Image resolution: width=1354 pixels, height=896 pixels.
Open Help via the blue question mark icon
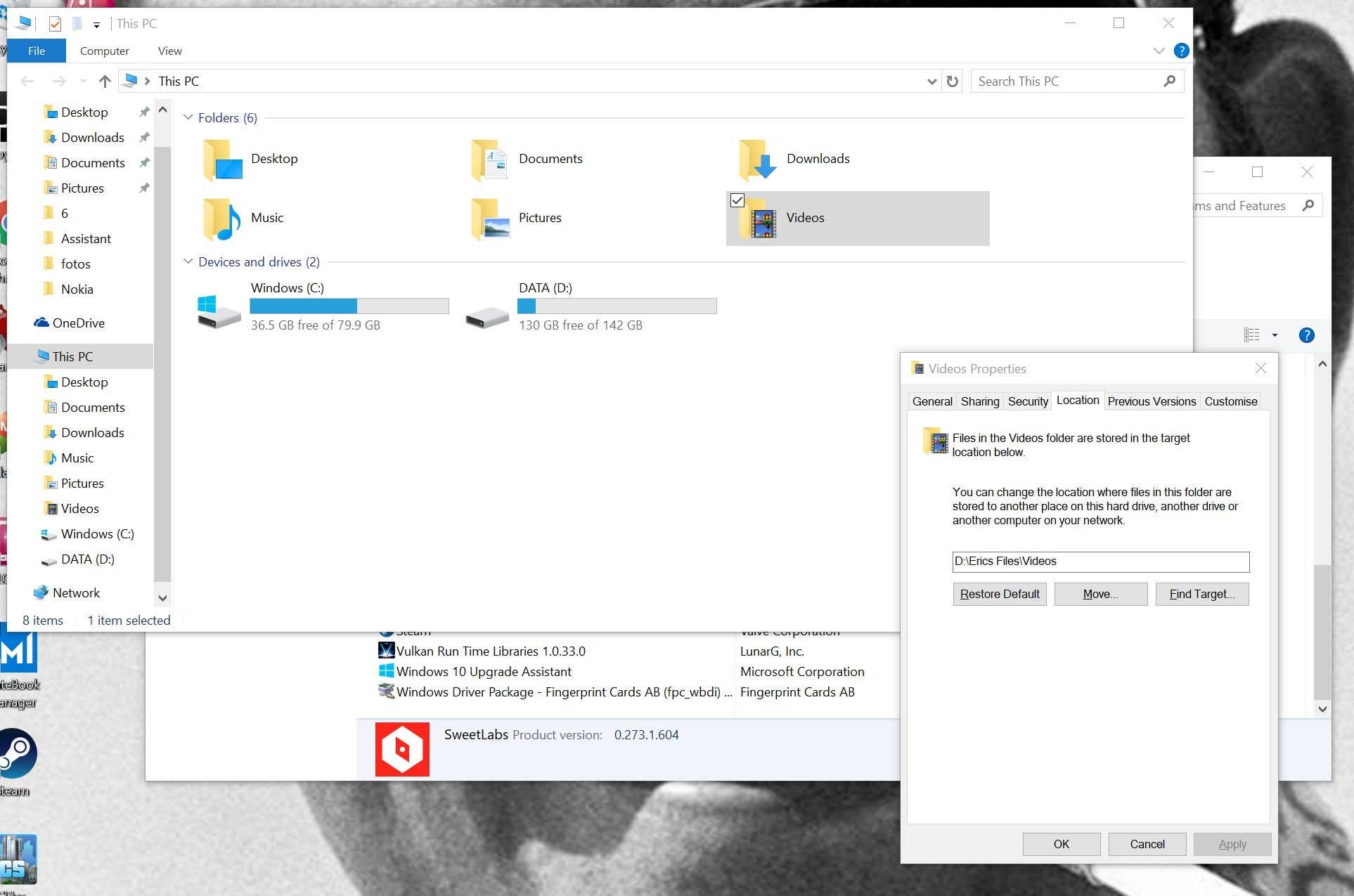click(1181, 51)
